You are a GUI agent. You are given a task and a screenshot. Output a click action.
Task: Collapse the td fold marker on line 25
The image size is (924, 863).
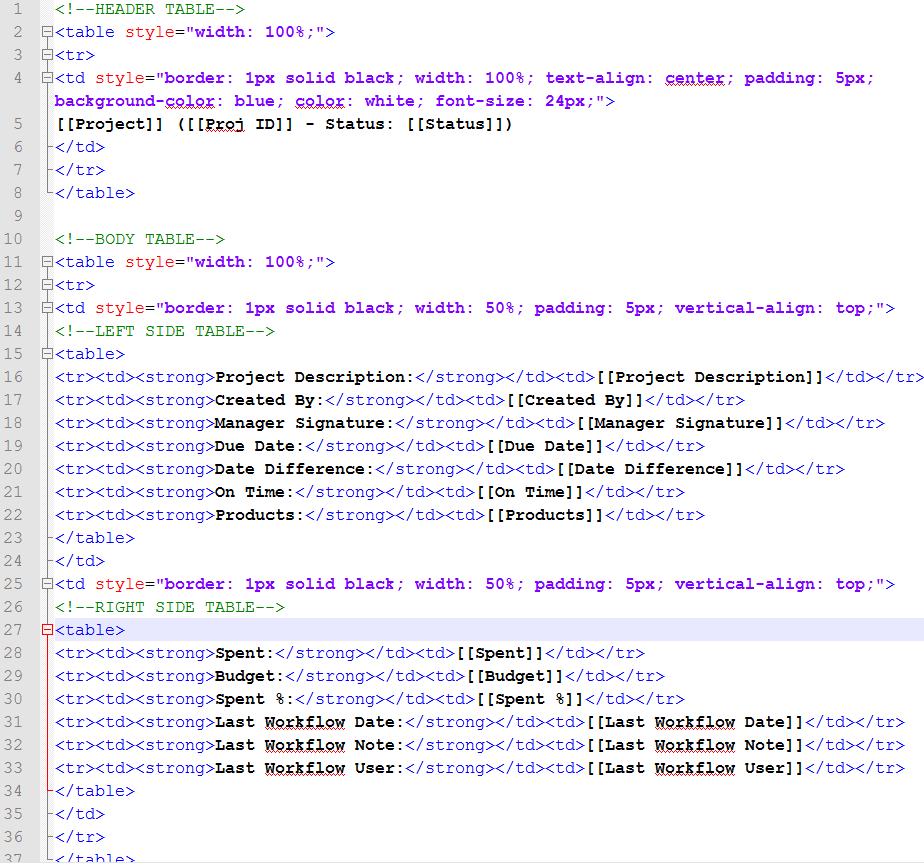[x=47, y=584]
